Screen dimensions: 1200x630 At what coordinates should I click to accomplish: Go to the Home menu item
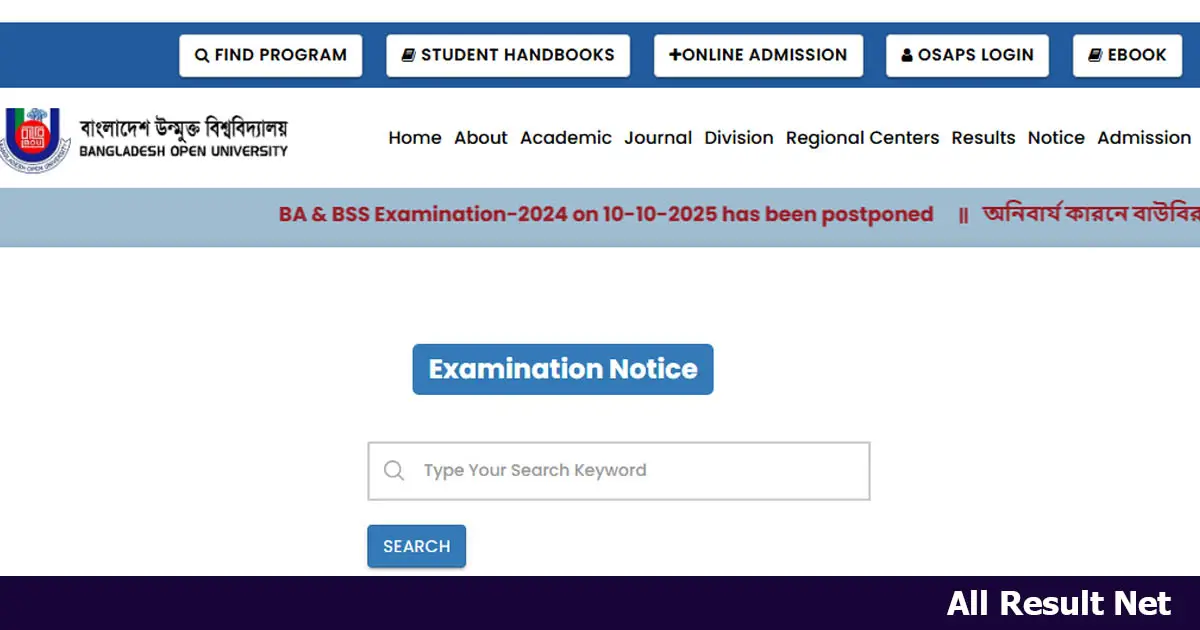pos(415,138)
